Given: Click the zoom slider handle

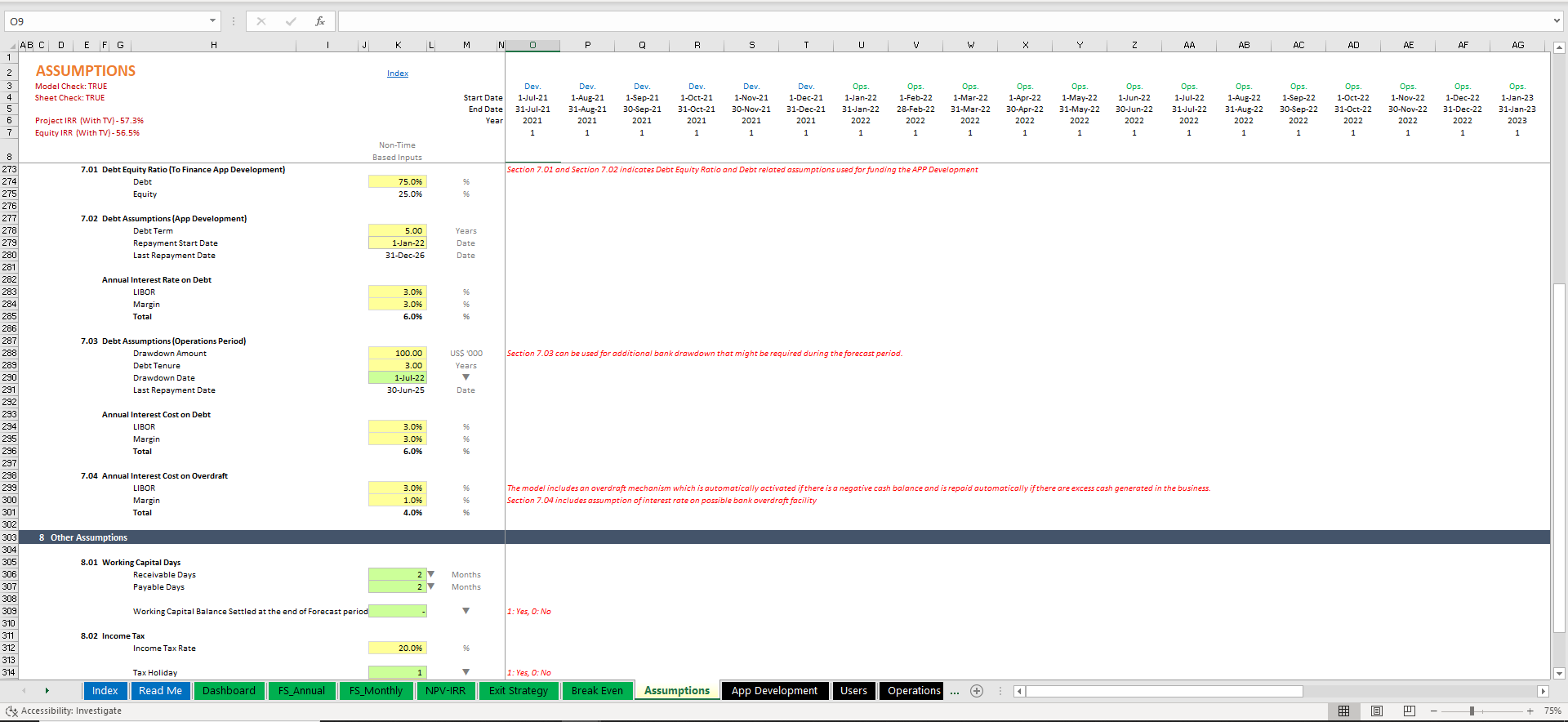Looking at the screenshot, I should [x=1472, y=711].
